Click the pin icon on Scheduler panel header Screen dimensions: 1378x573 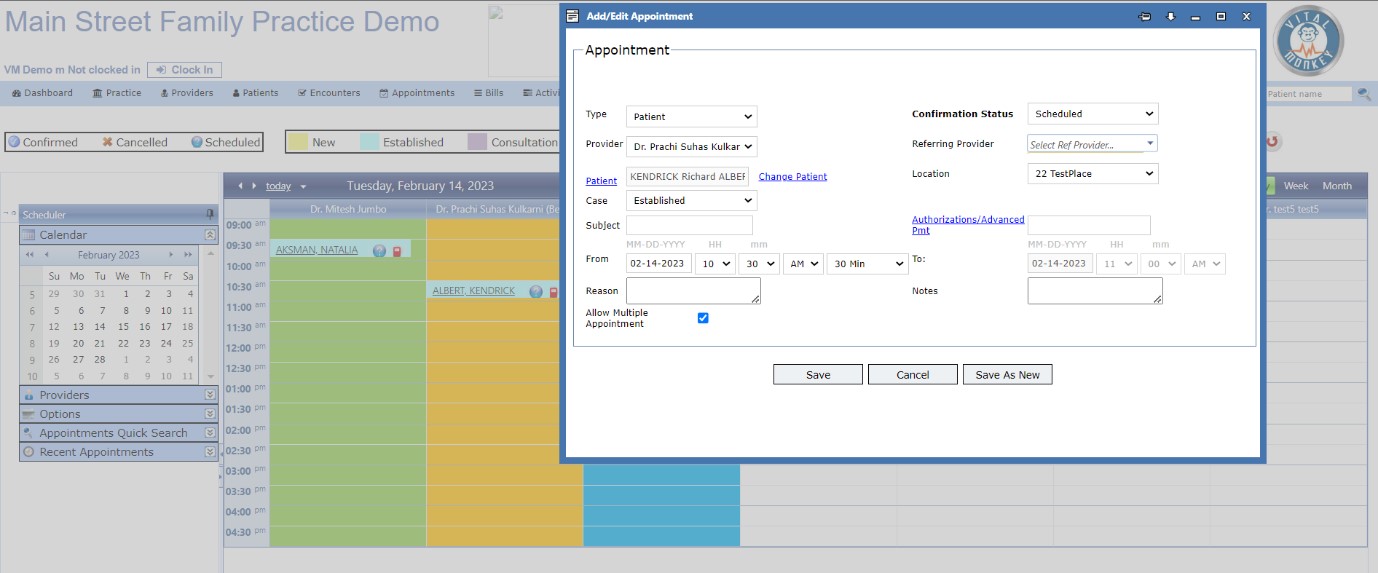pos(209,214)
